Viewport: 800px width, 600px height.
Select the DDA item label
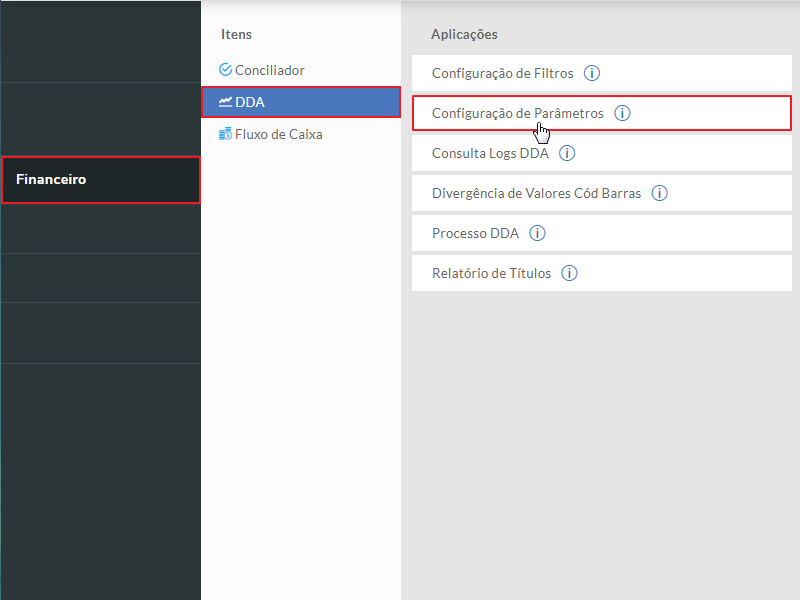point(250,102)
